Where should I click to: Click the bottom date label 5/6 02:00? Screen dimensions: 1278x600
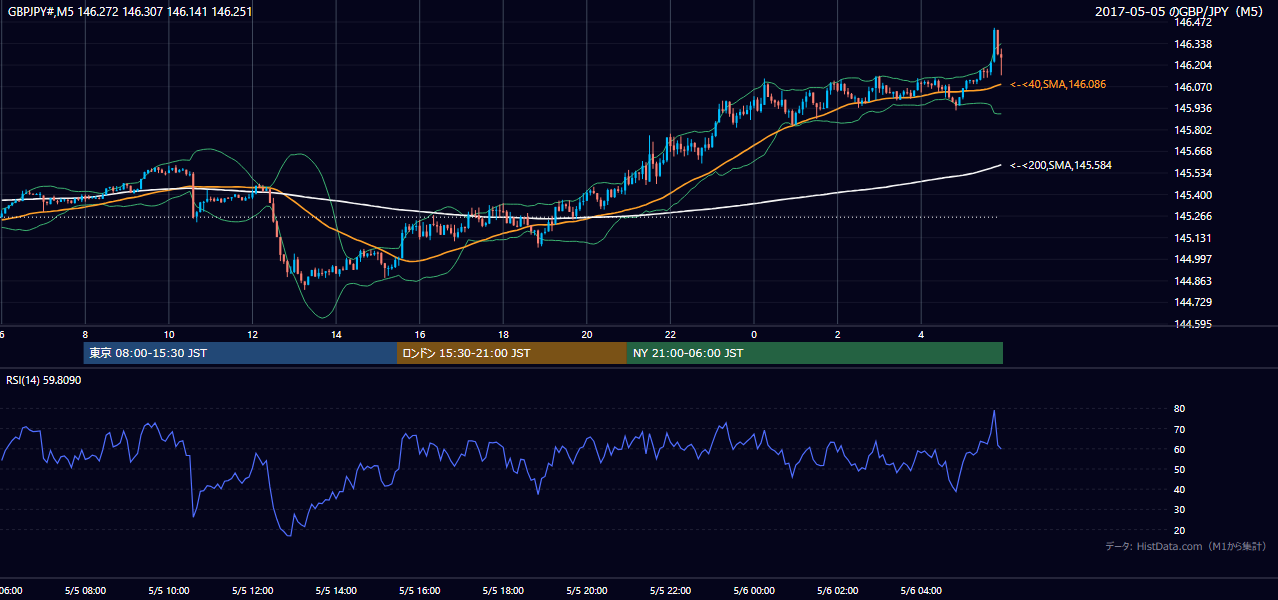[838, 591]
